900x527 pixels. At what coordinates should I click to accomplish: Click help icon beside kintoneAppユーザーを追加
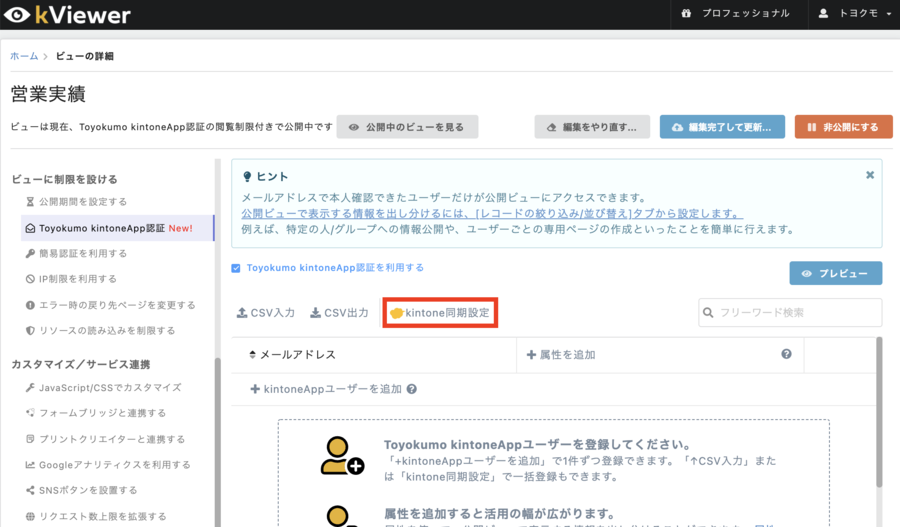click(x=412, y=389)
